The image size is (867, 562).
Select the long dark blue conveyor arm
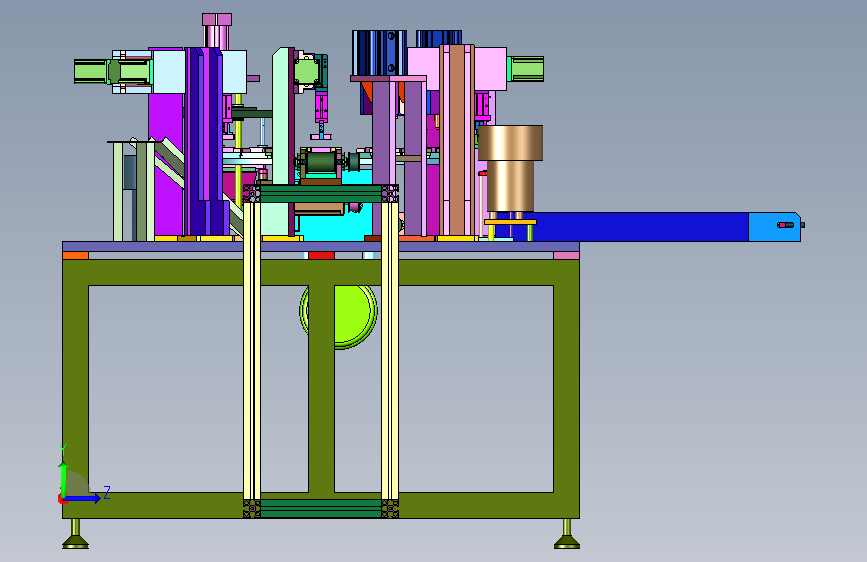[x=636, y=227]
